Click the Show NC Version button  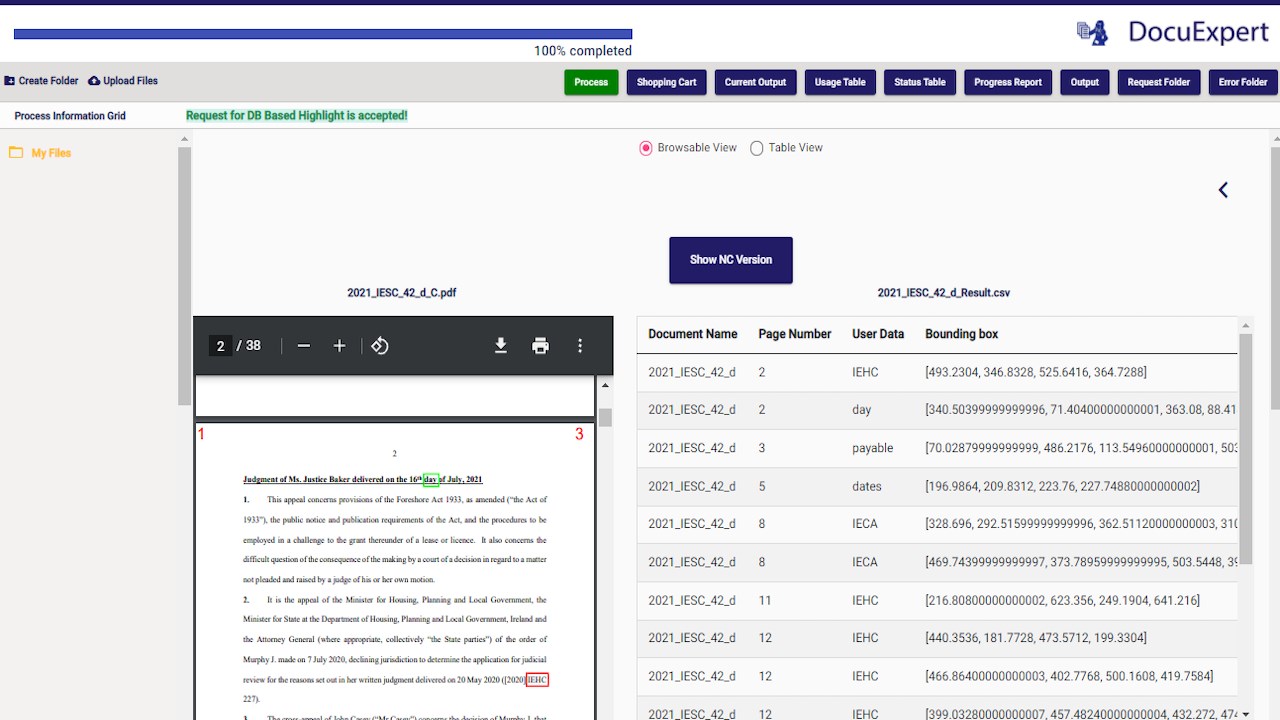click(x=731, y=260)
